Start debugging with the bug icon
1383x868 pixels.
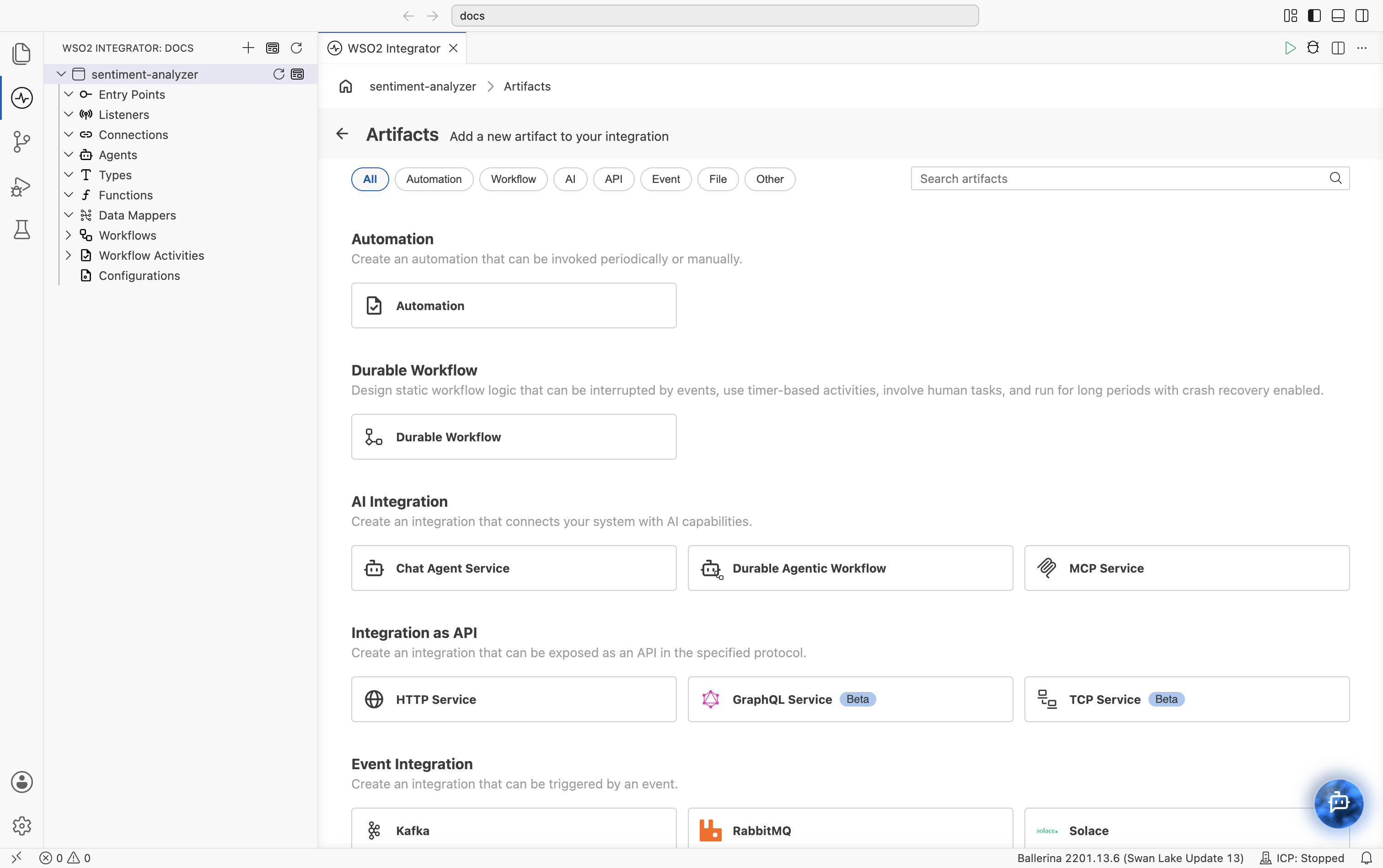click(1313, 48)
